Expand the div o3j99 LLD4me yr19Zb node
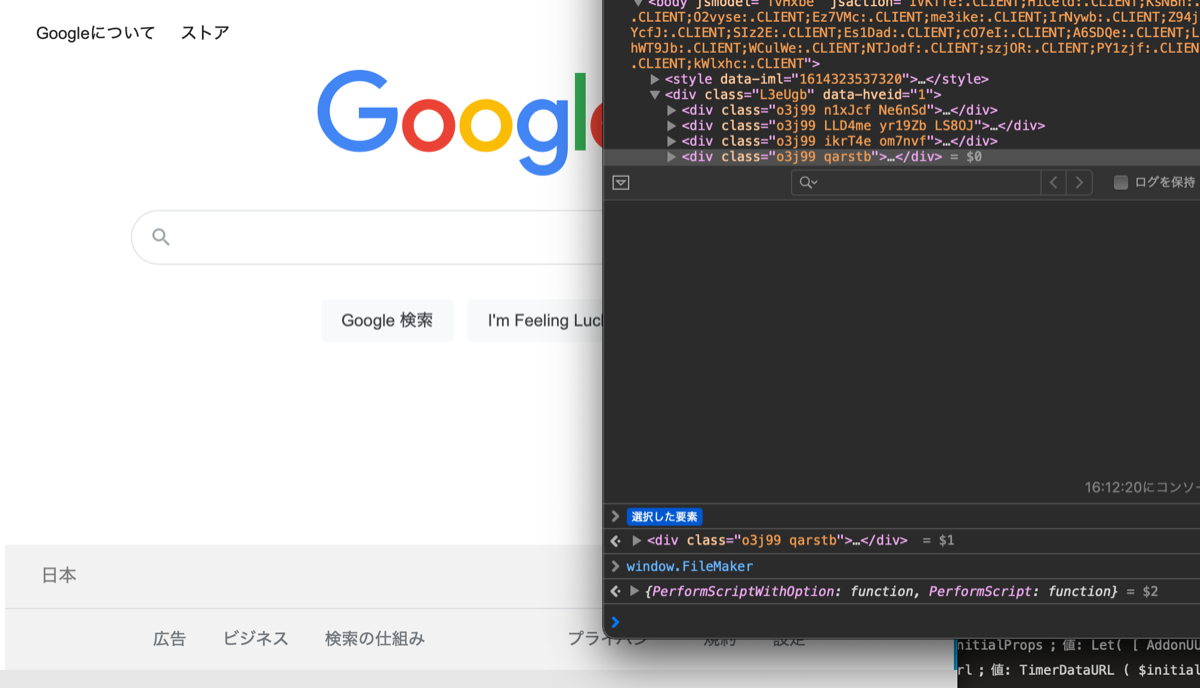Screen dimensions: 1200x688 (672, 126)
